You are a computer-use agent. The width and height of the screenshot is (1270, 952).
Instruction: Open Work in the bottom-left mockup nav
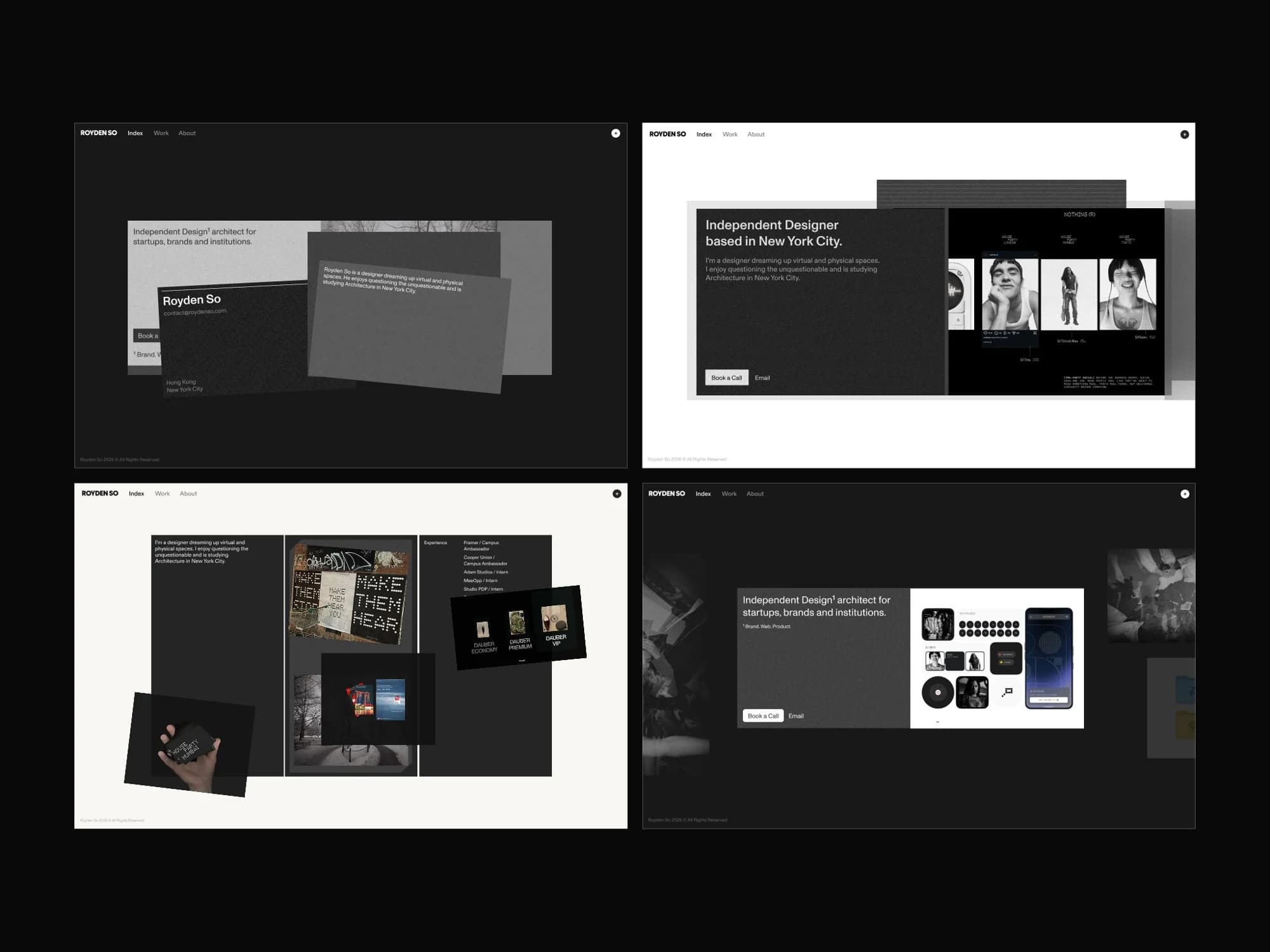(x=163, y=494)
